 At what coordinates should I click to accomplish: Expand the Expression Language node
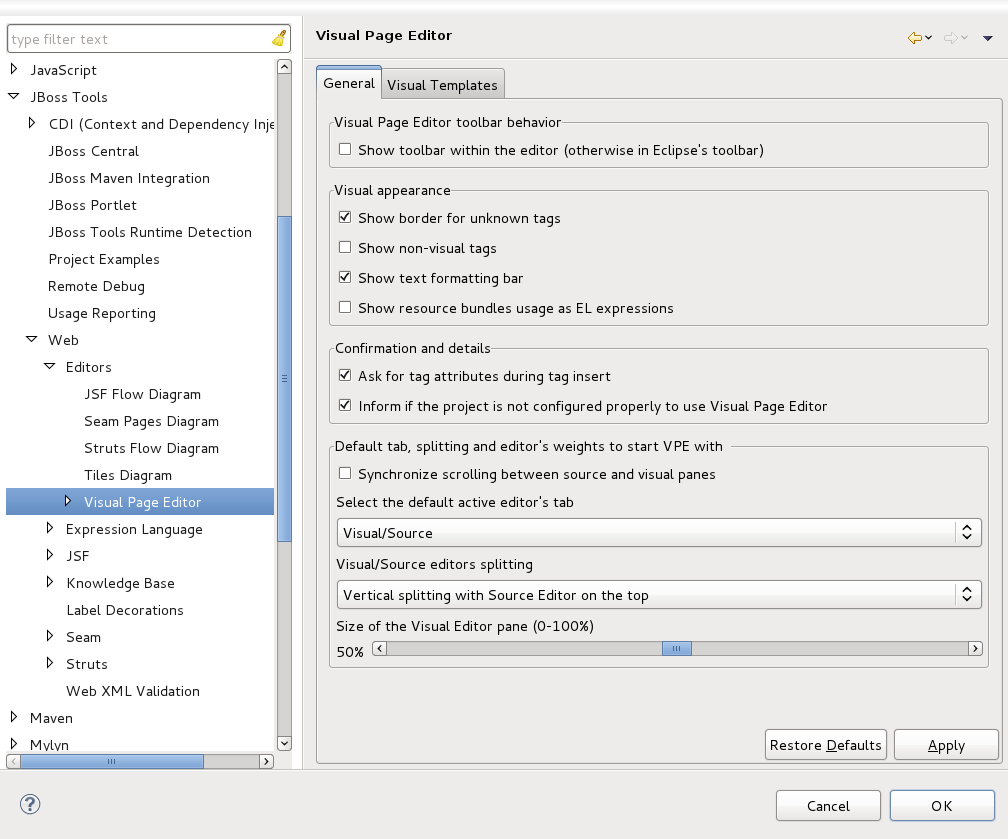[50, 527]
